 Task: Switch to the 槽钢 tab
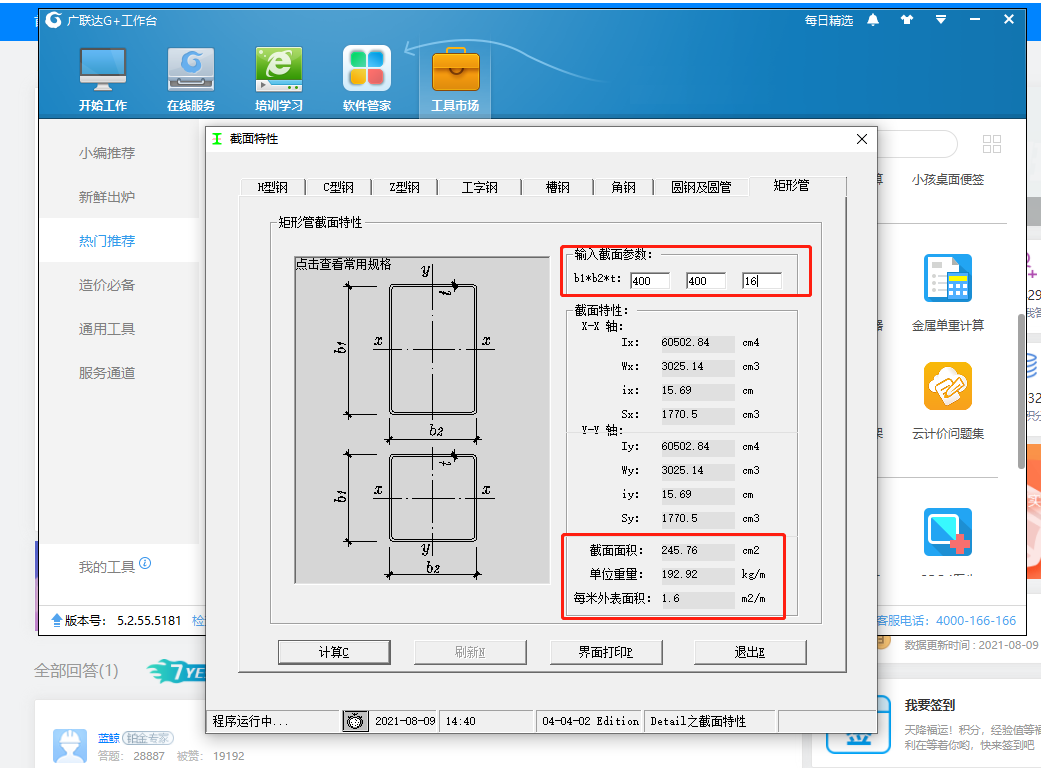(558, 187)
